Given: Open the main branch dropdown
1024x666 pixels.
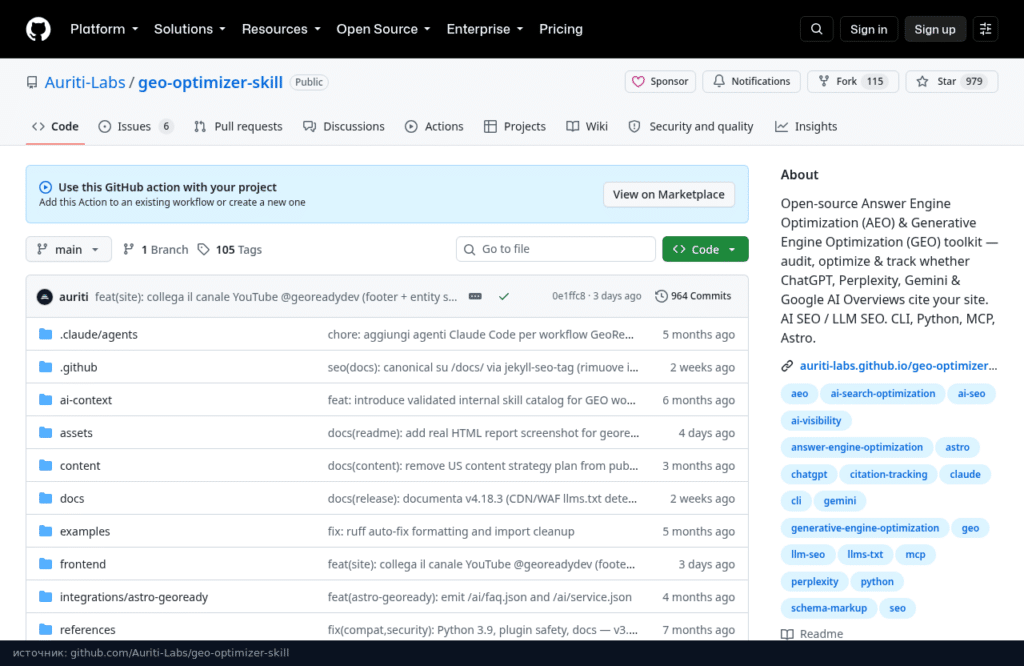Looking at the screenshot, I should [x=69, y=249].
